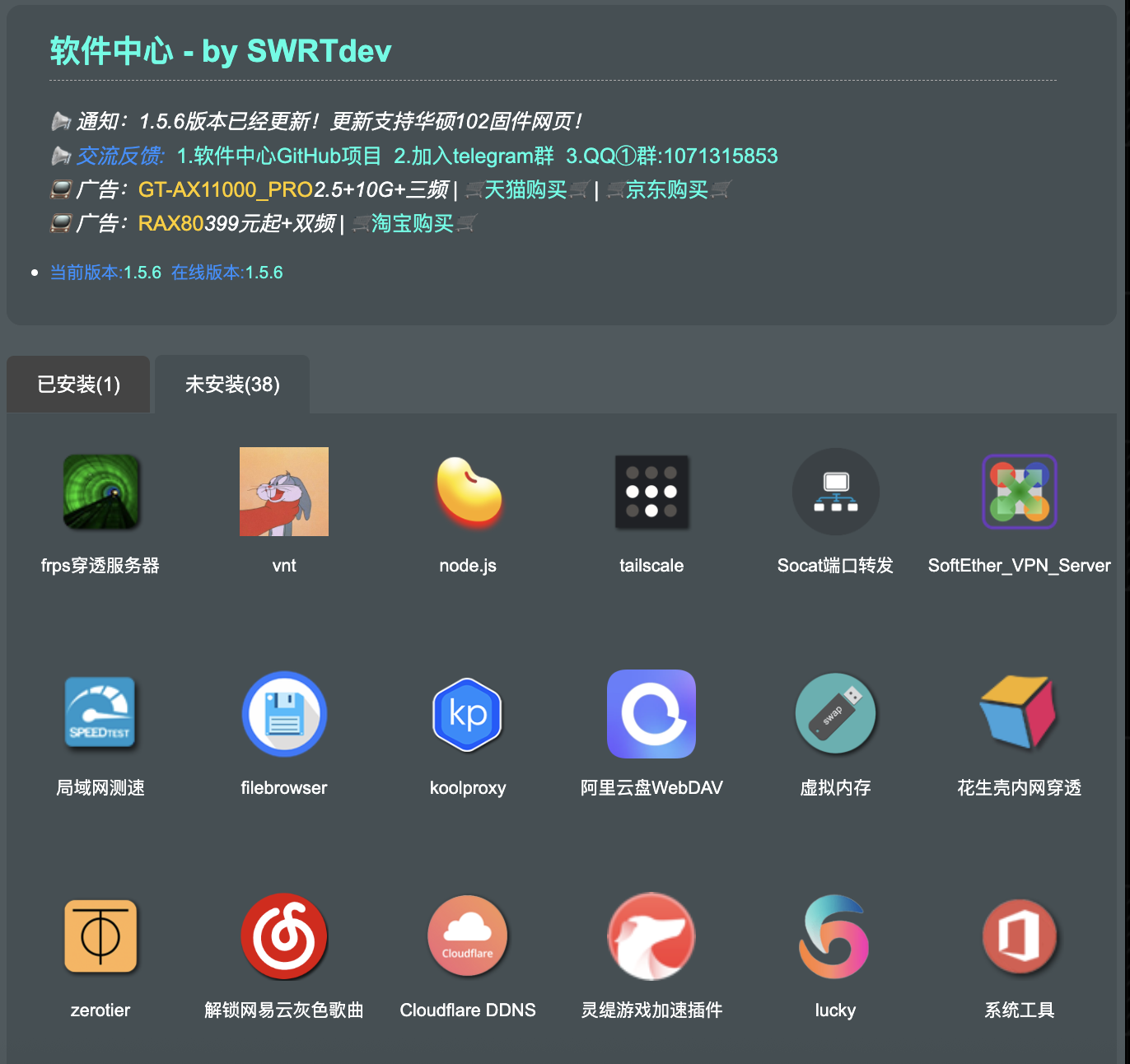Viewport: 1130px width, 1064px height.
Task: Open the koolproxy kp icon
Action: click(x=468, y=714)
